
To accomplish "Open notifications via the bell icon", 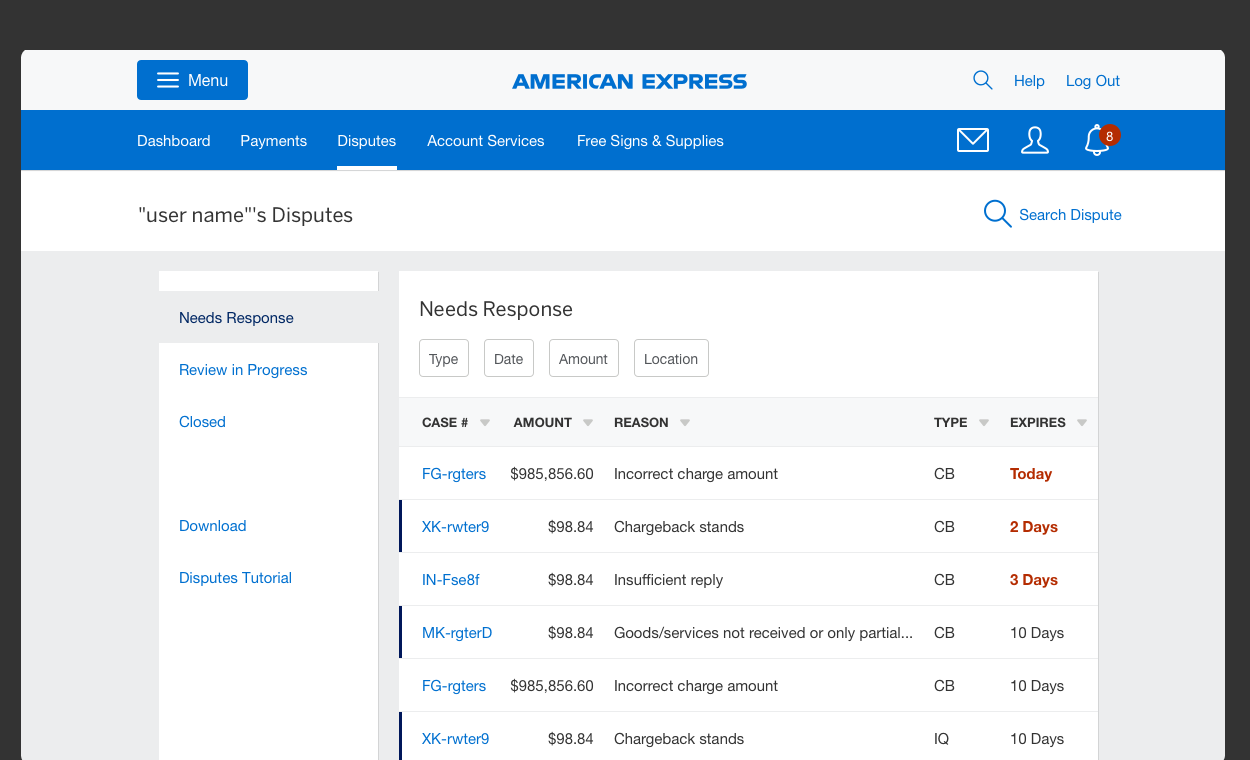I will [1095, 142].
